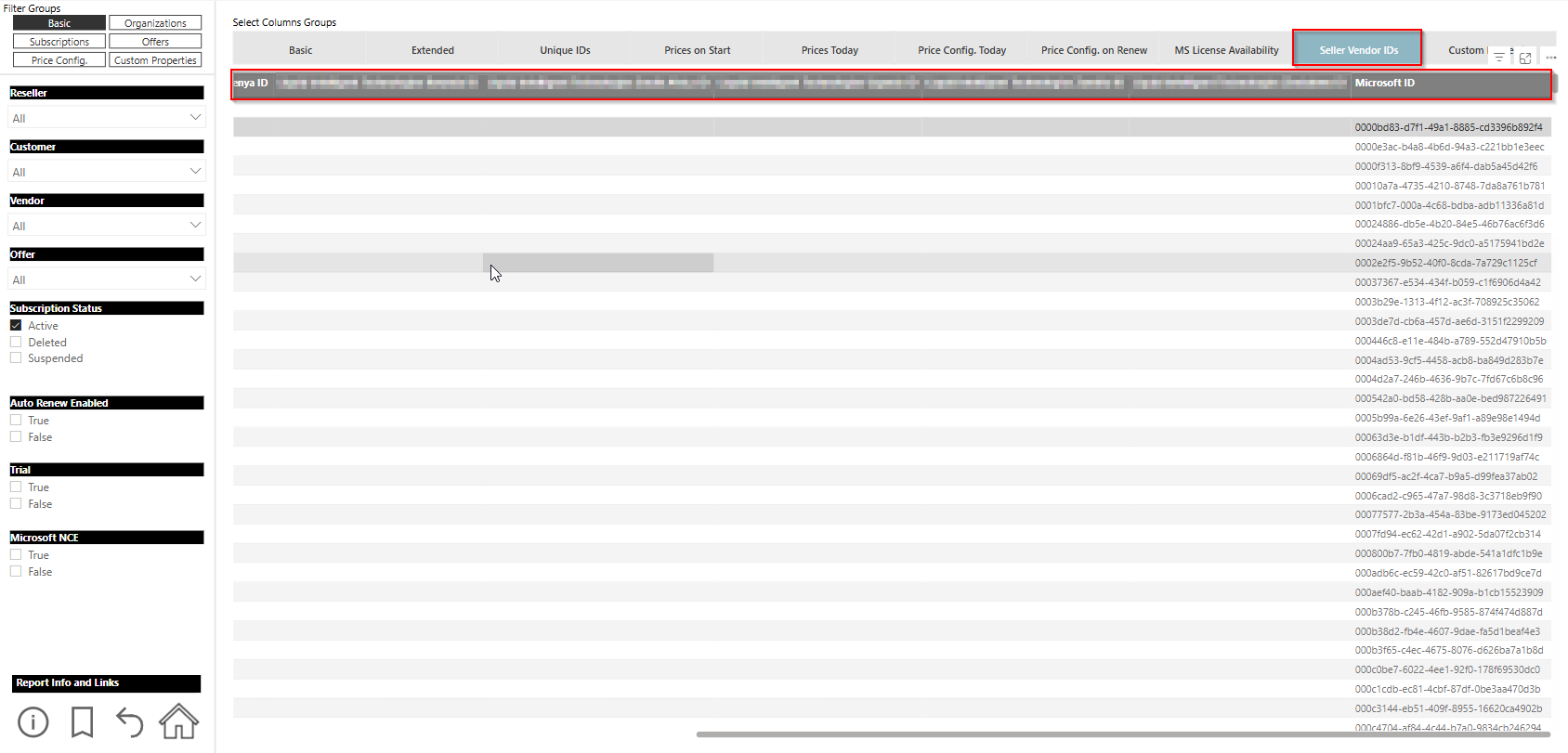
Task: Click the Report Info and Links button
Action: [107, 683]
